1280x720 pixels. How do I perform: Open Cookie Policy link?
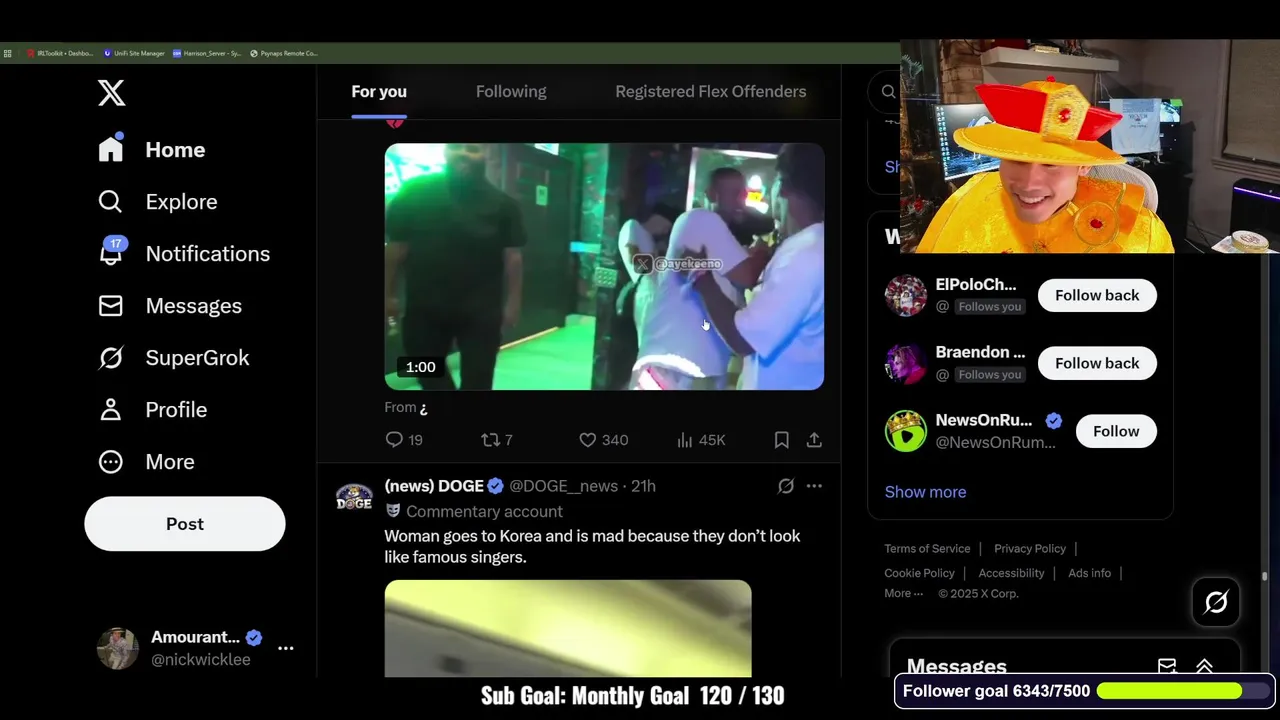point(919,573)
